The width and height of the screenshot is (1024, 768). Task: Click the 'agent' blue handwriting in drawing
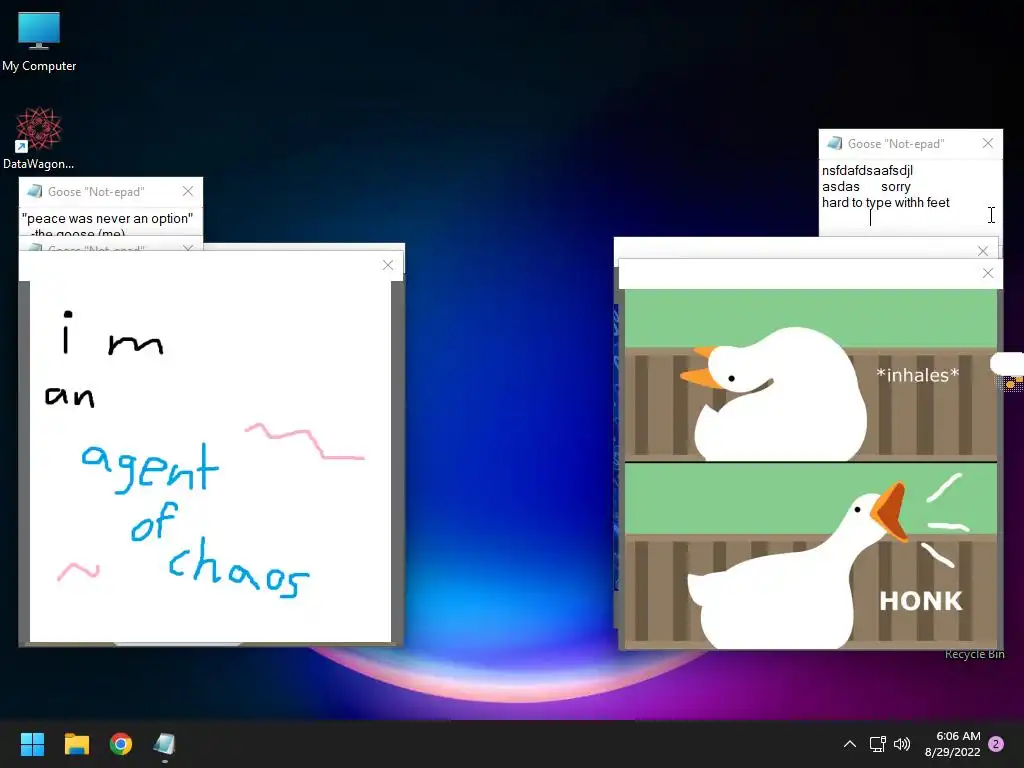[x=150, y=468]
